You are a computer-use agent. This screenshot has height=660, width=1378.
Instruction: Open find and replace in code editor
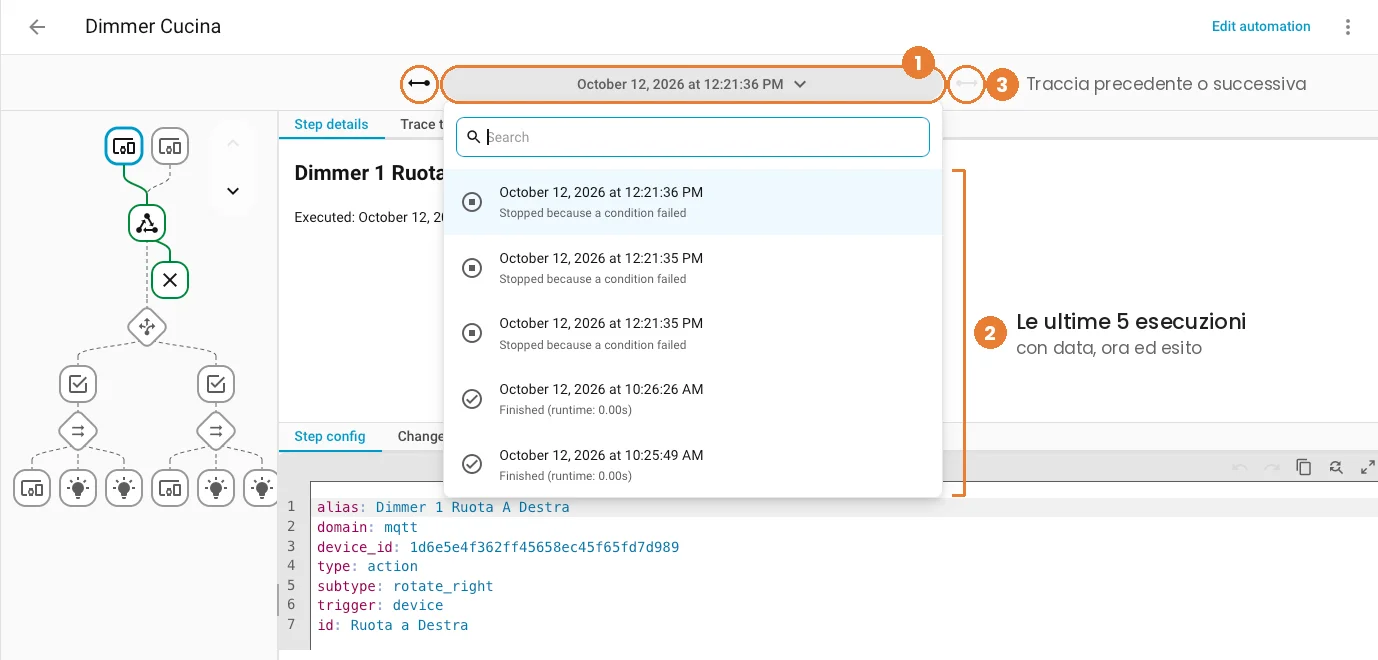click(x=1335, y=467)
